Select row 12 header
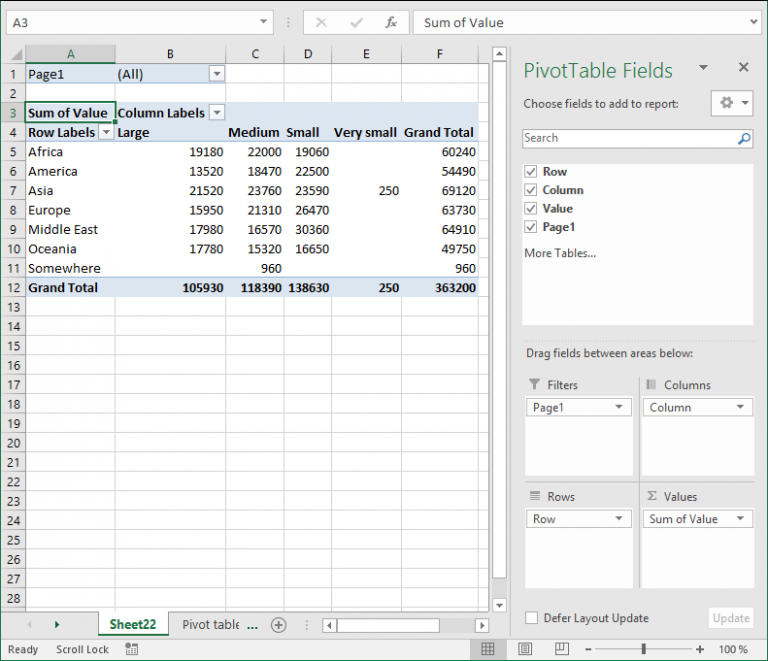The height and width of the screenshot is (661, 768). pyautogui.click(x=13, y=288)
